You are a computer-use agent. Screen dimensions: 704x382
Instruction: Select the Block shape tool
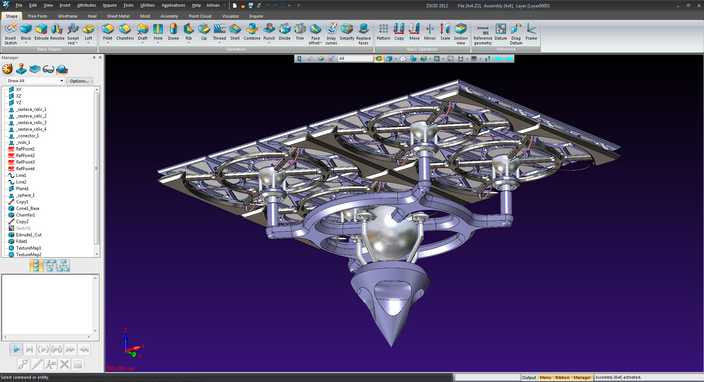pyautogui.click(x=26, y=32)
